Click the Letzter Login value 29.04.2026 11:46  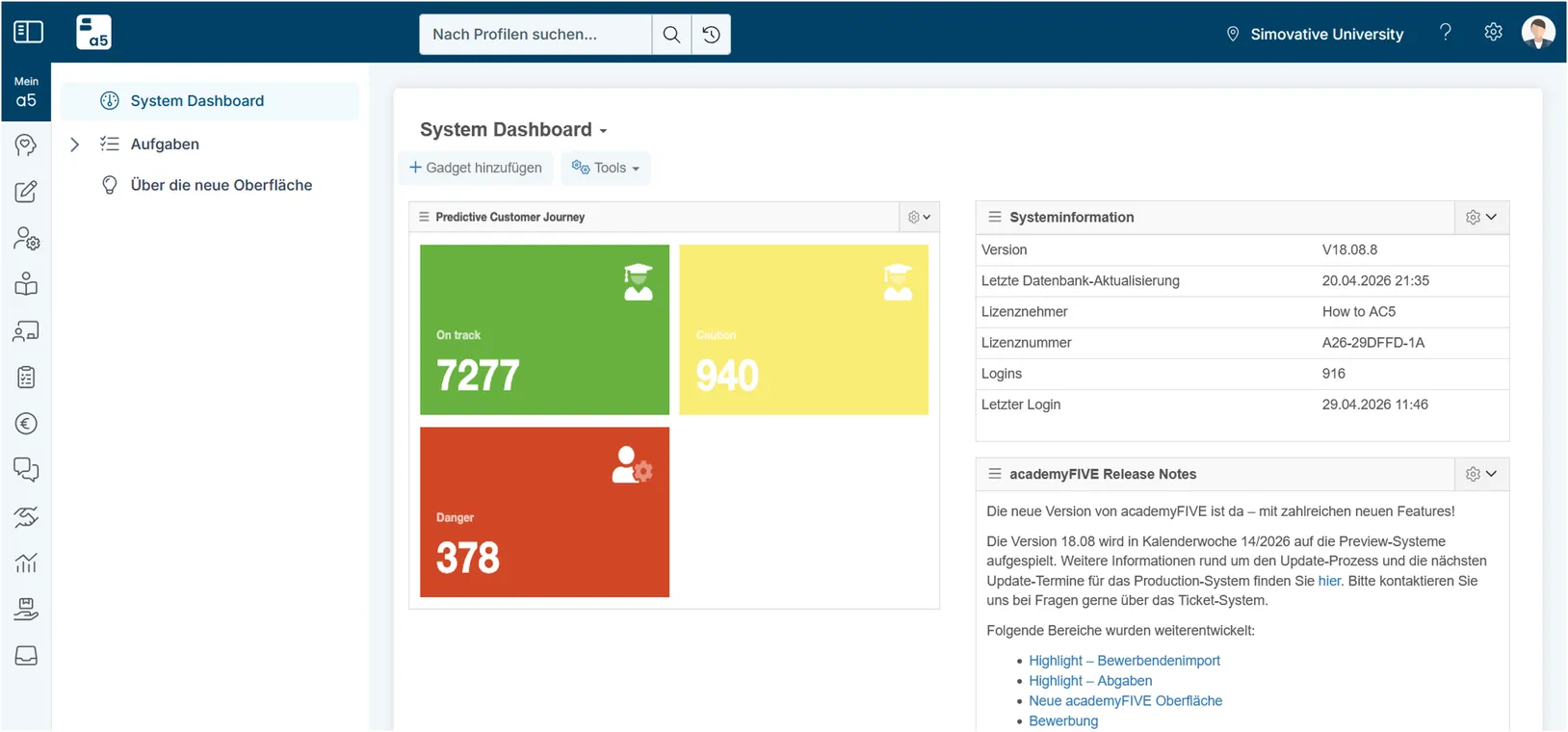click(x=1374, y=405)
